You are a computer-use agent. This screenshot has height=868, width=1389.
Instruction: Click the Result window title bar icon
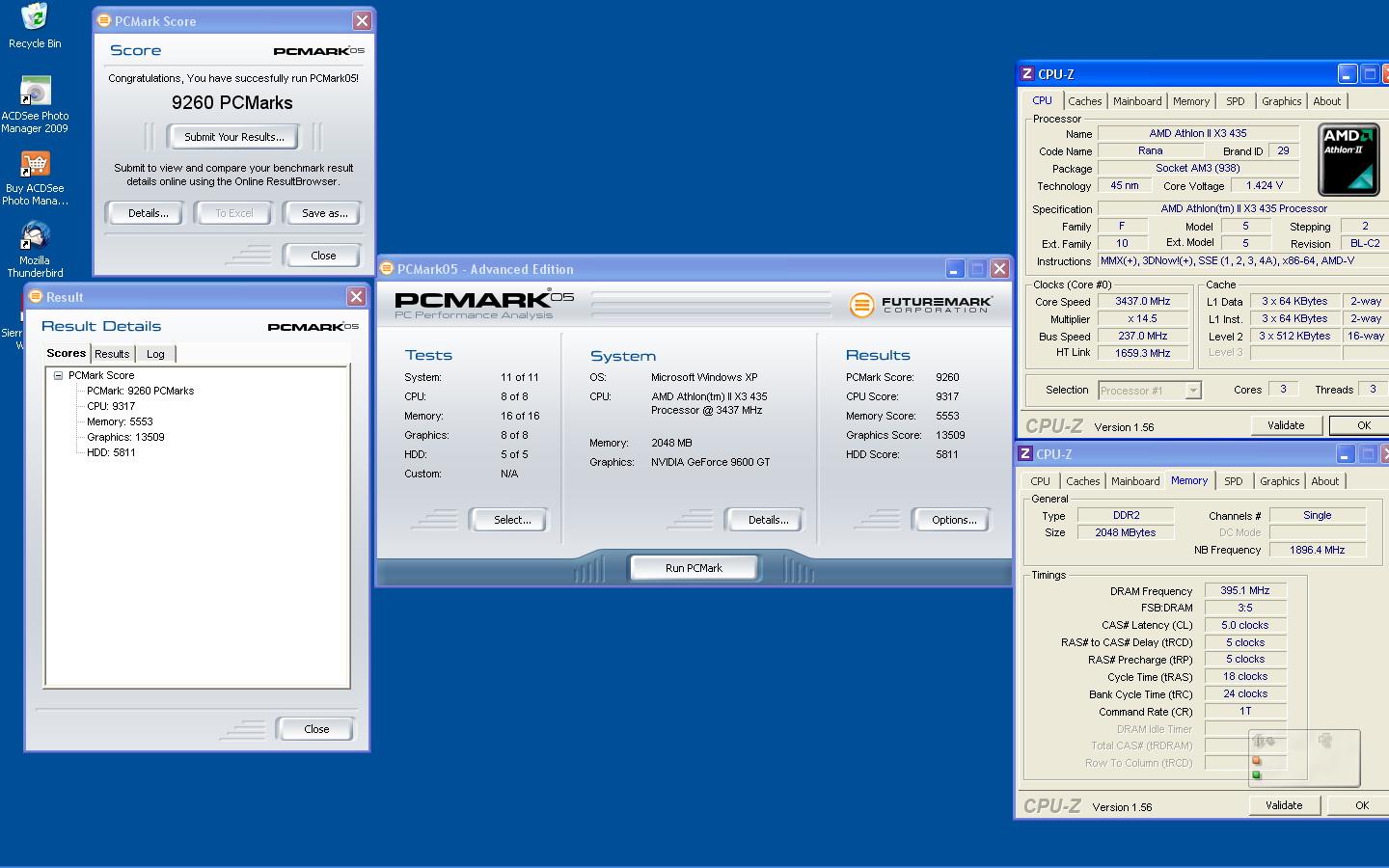(x=36, y=296)
